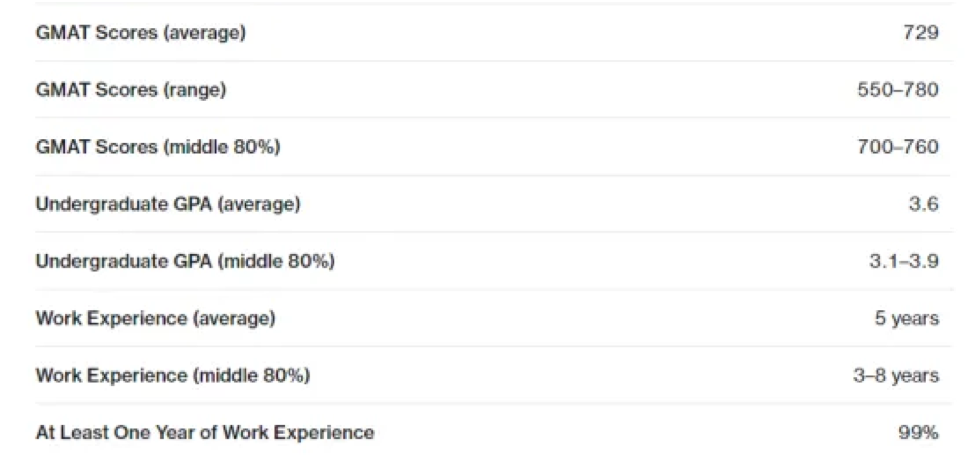
Task: Select the 3.1–3.9 GPA range value
Action: point(904,261)
